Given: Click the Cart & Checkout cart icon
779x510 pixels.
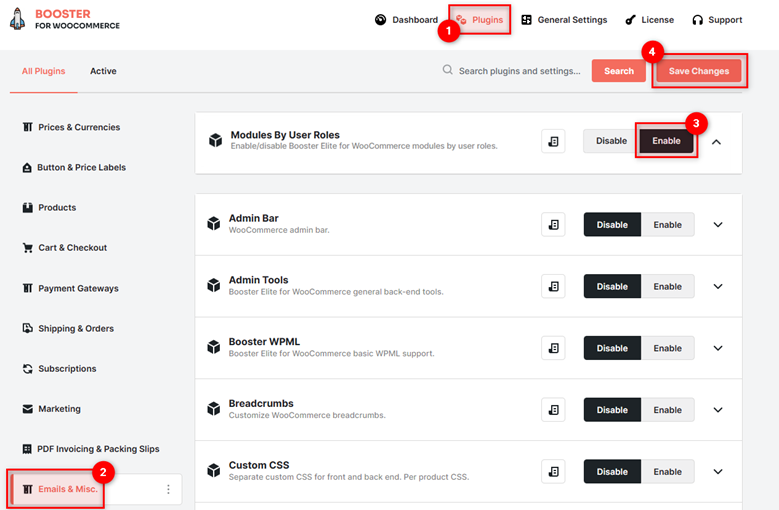Looking at the screenshot, I should (28, 248).
